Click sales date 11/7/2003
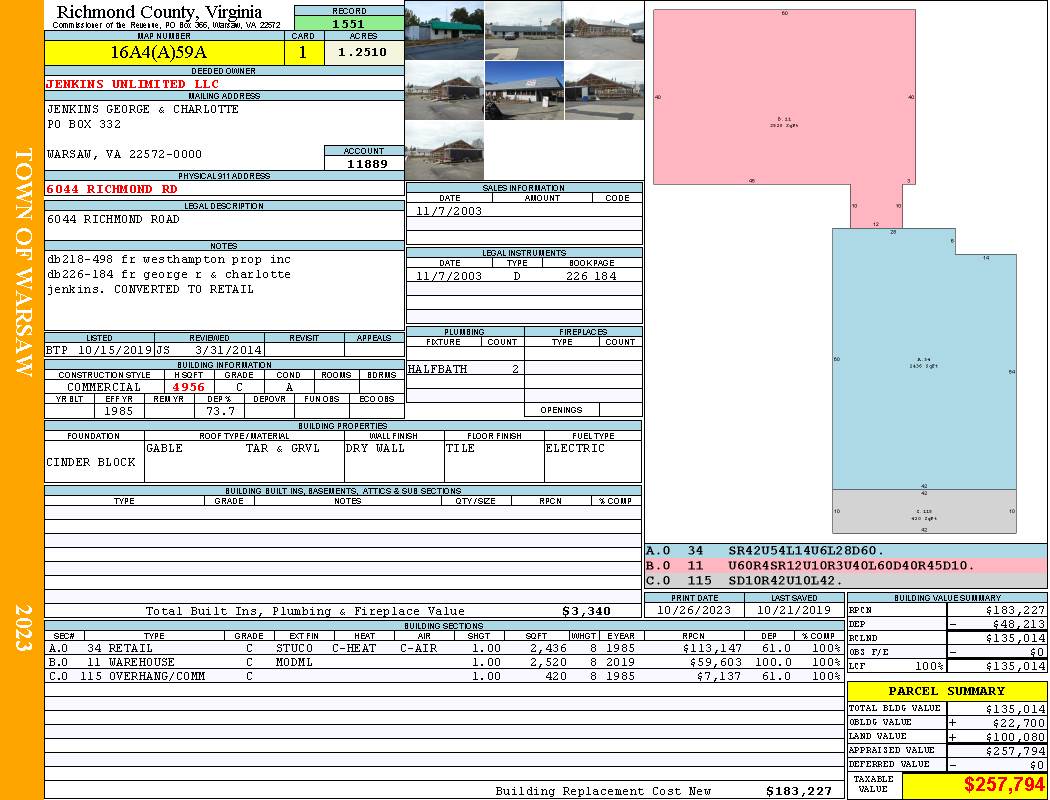This screenshot has height=800, width=1050. [449, 211]
